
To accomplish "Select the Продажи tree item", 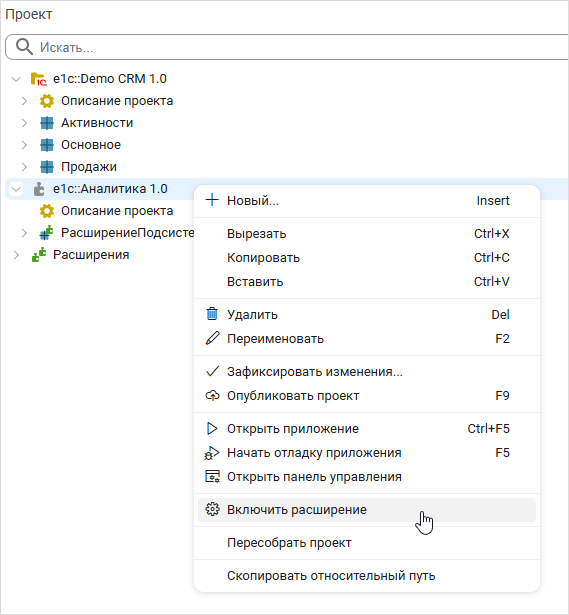I will pyautogui.click(x=89, y=167).
